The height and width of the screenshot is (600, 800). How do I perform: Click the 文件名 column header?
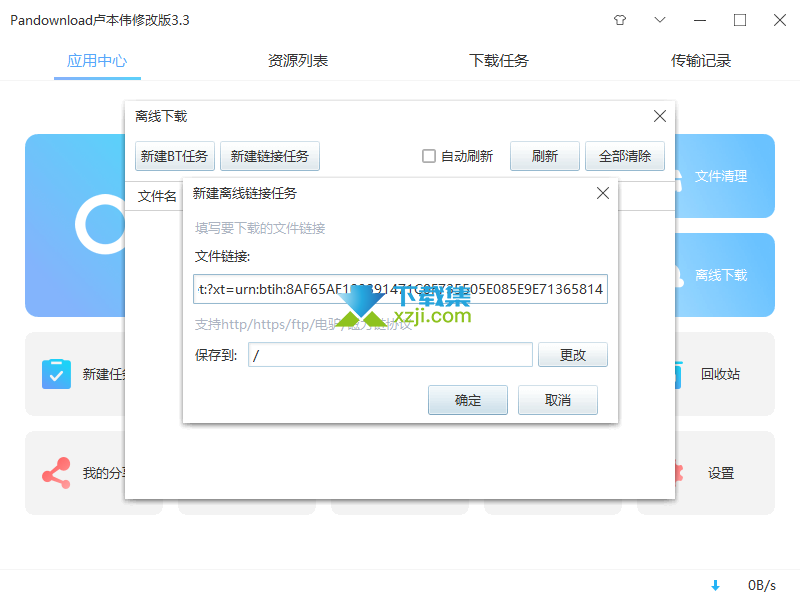point(157,196)
